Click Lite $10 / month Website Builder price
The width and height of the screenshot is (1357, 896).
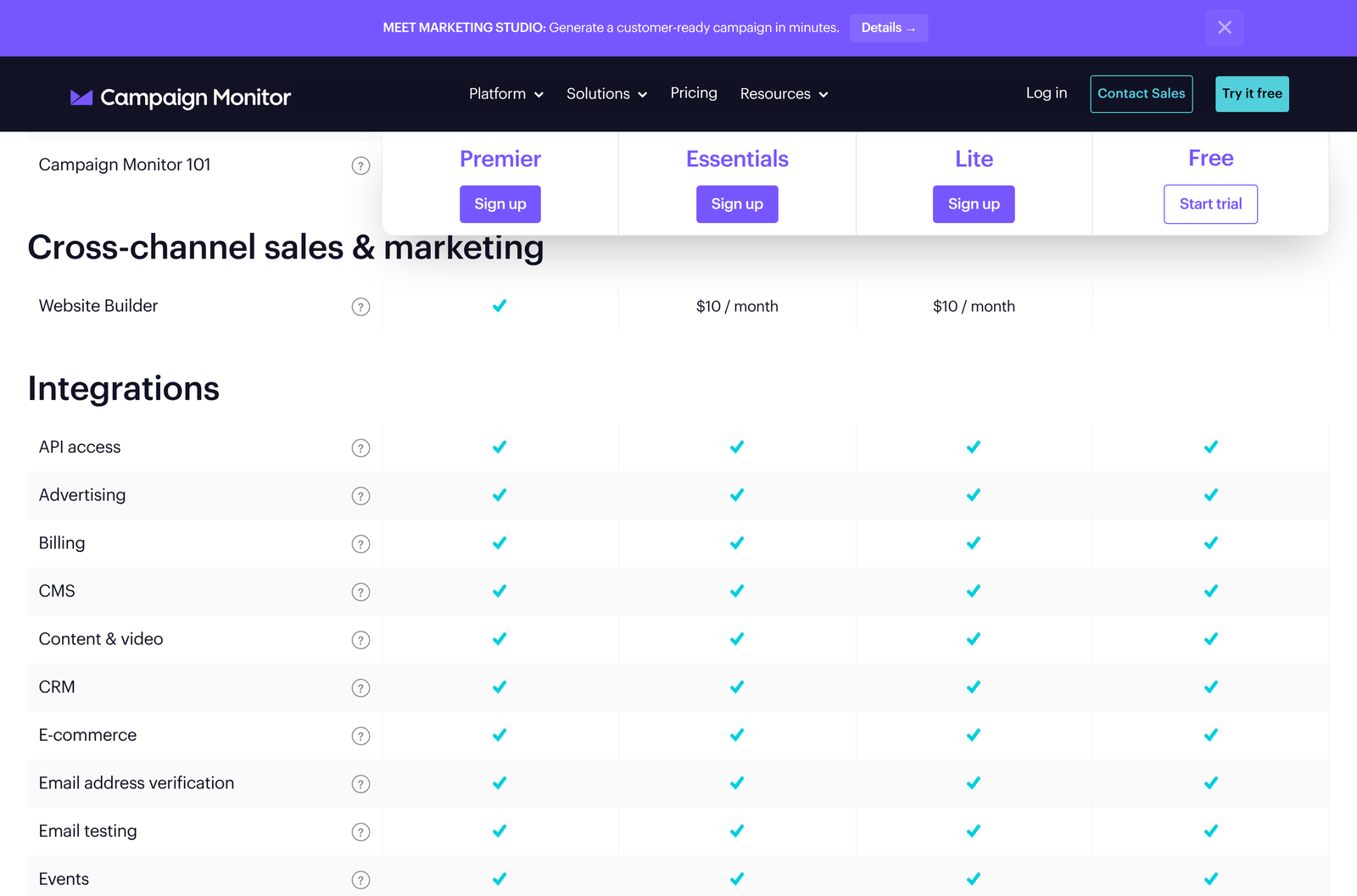click(x=974, y=307)
